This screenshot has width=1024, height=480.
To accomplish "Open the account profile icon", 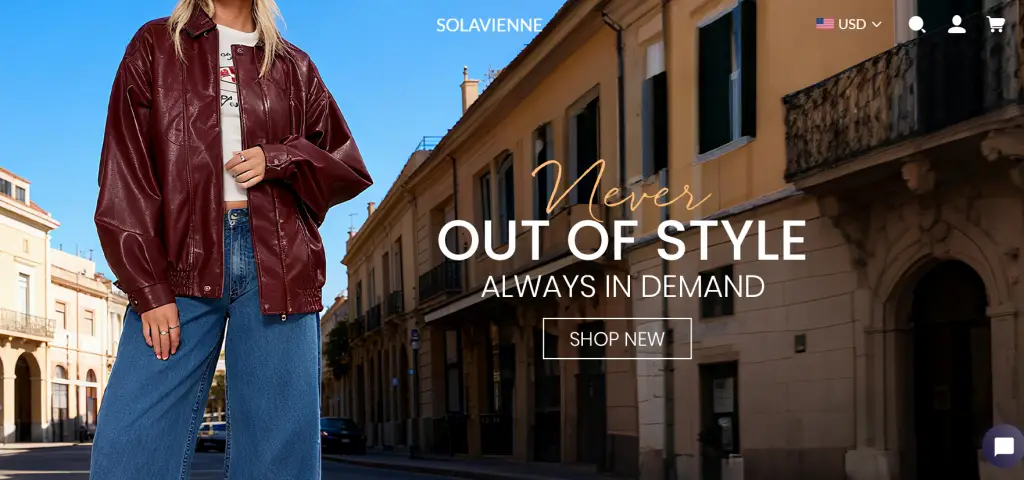I will [x=957, y=24].
